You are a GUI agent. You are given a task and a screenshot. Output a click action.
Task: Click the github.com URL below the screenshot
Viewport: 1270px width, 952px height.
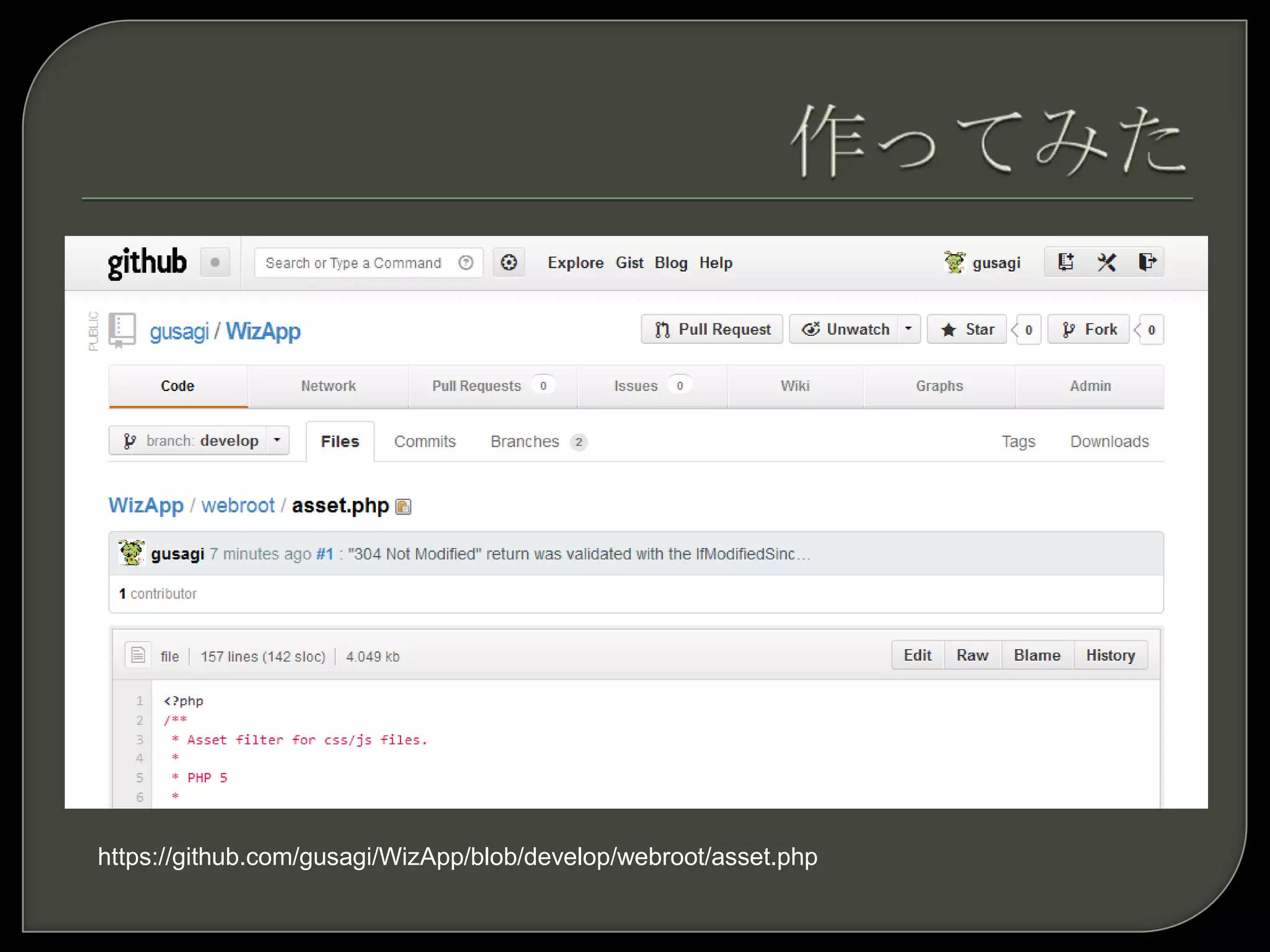(458, 857)
